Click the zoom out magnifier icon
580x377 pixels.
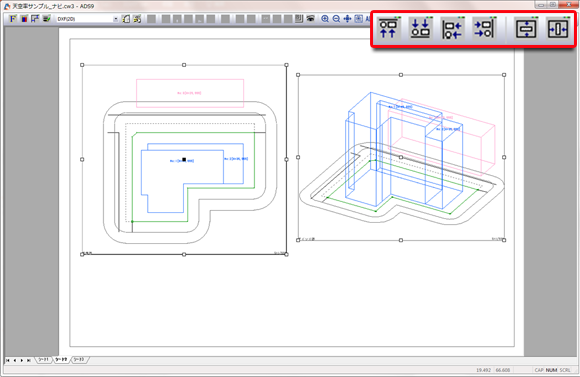(336, 19)
